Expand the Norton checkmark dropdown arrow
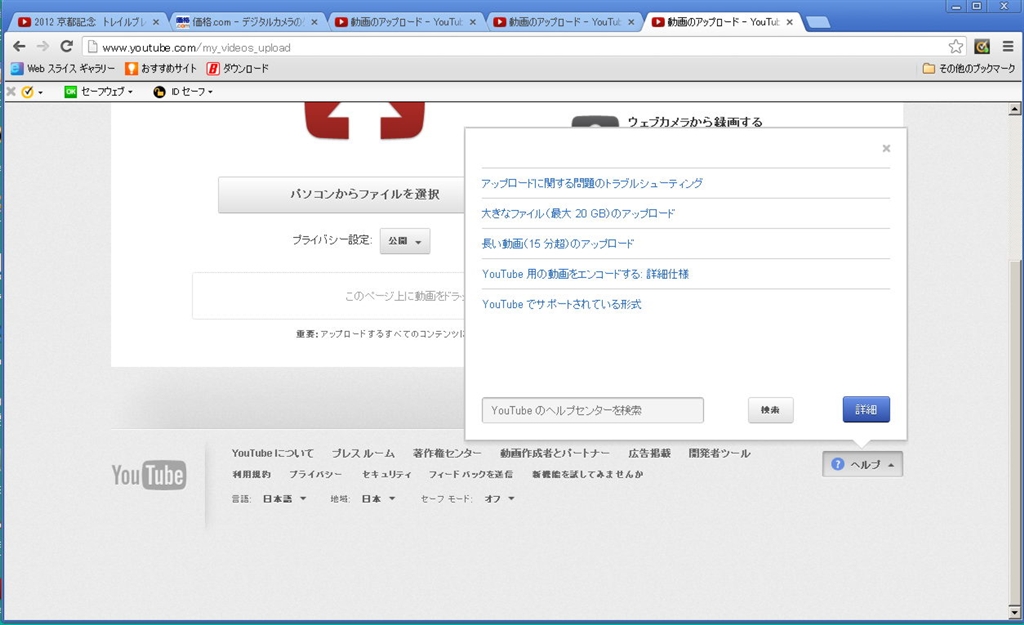This screenshot has width=1024, height=625. pos(40,92)
